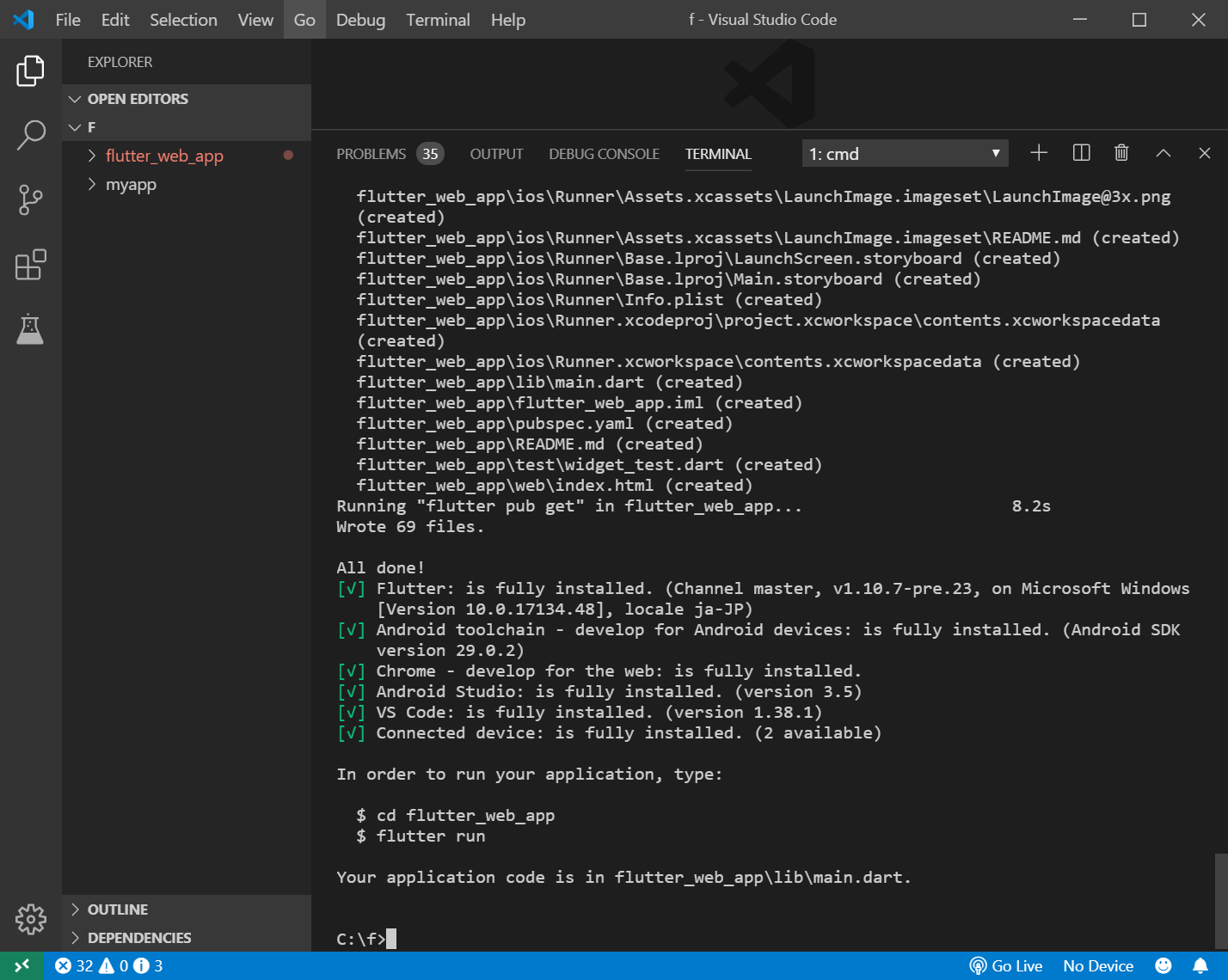
Task: Open the Extensions view
Action: coord(30,265)
